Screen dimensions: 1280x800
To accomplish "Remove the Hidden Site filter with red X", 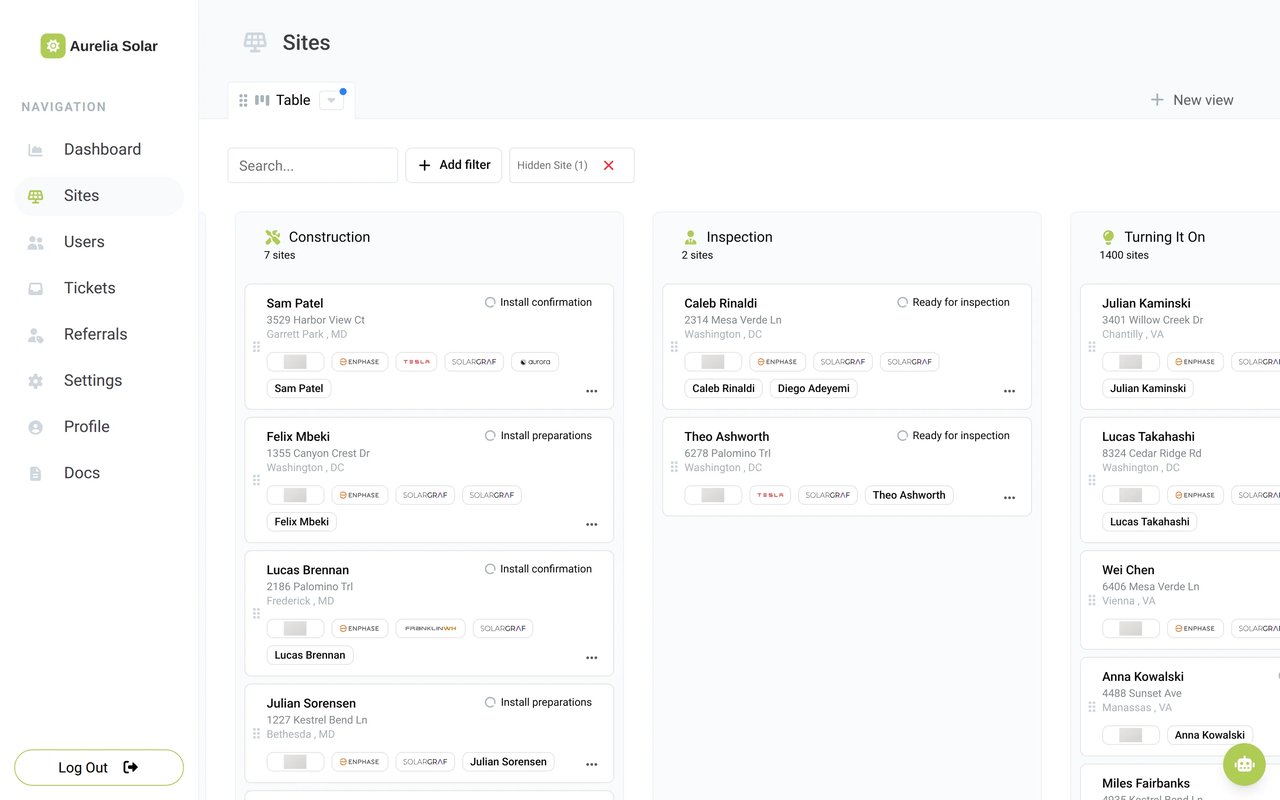I will (608, 165).
